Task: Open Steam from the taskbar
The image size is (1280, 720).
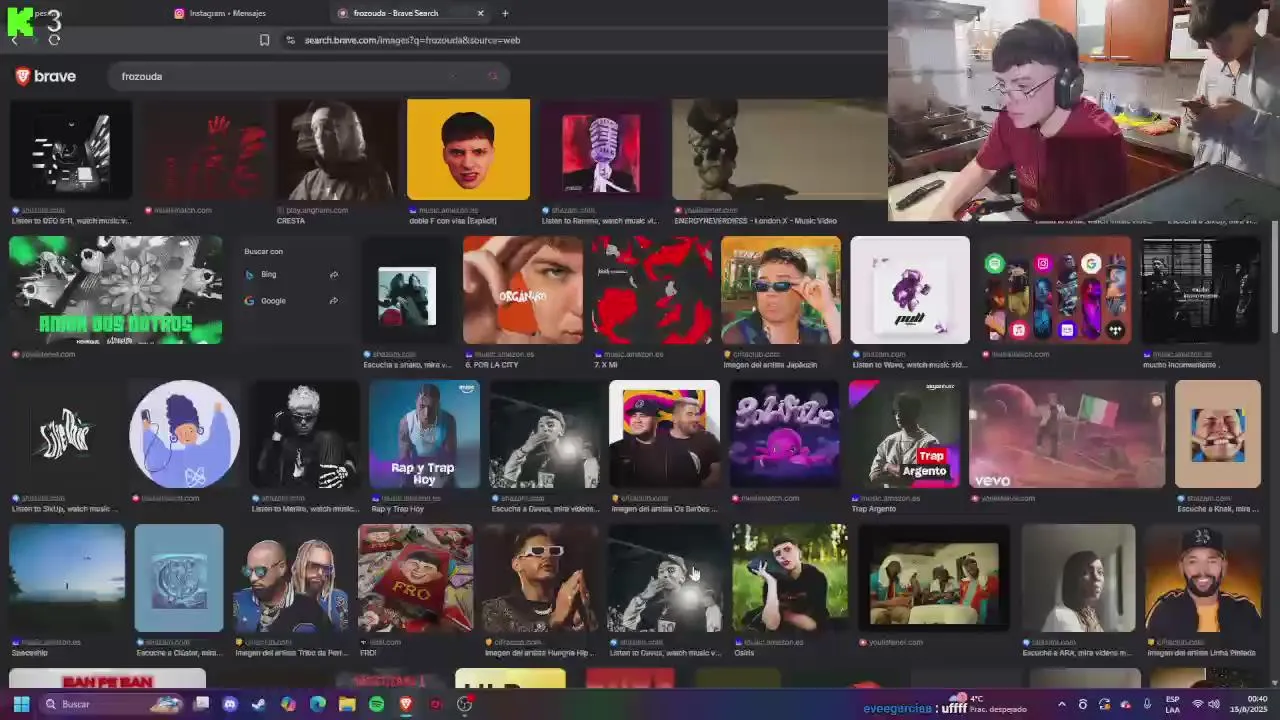Action: click(259, 704)
